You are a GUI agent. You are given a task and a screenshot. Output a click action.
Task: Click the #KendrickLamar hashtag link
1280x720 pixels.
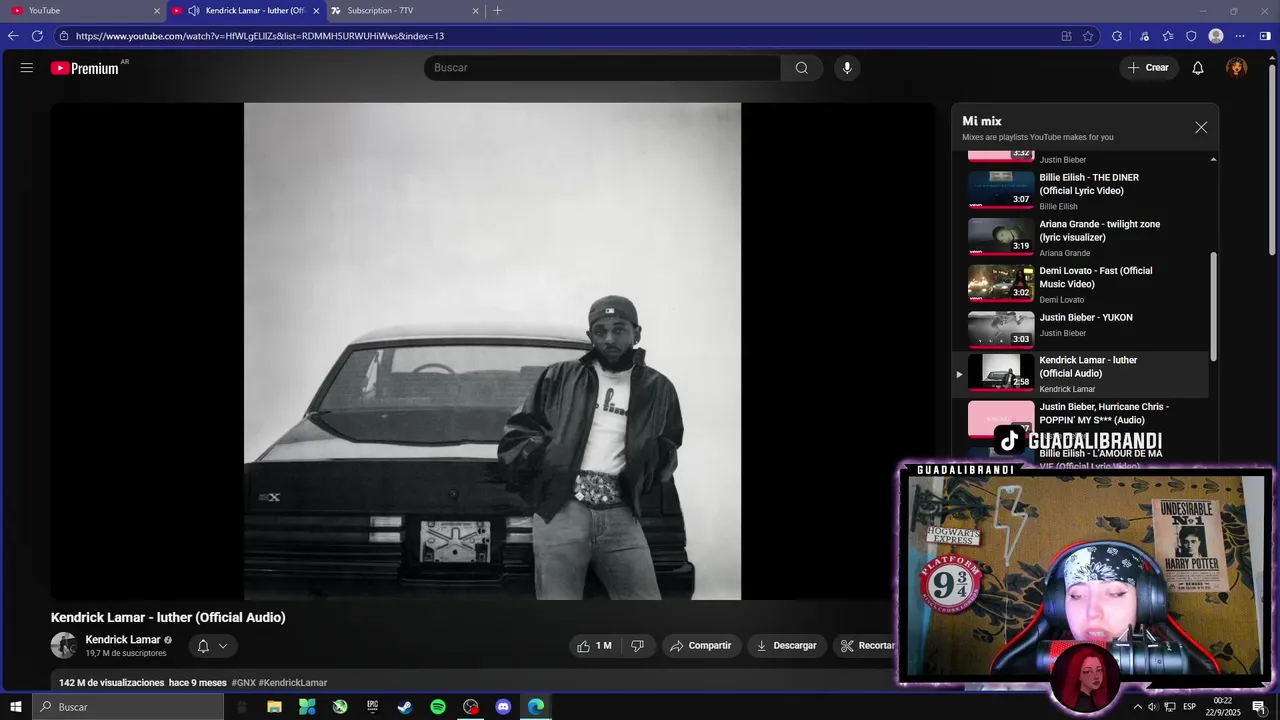point(293,683)
